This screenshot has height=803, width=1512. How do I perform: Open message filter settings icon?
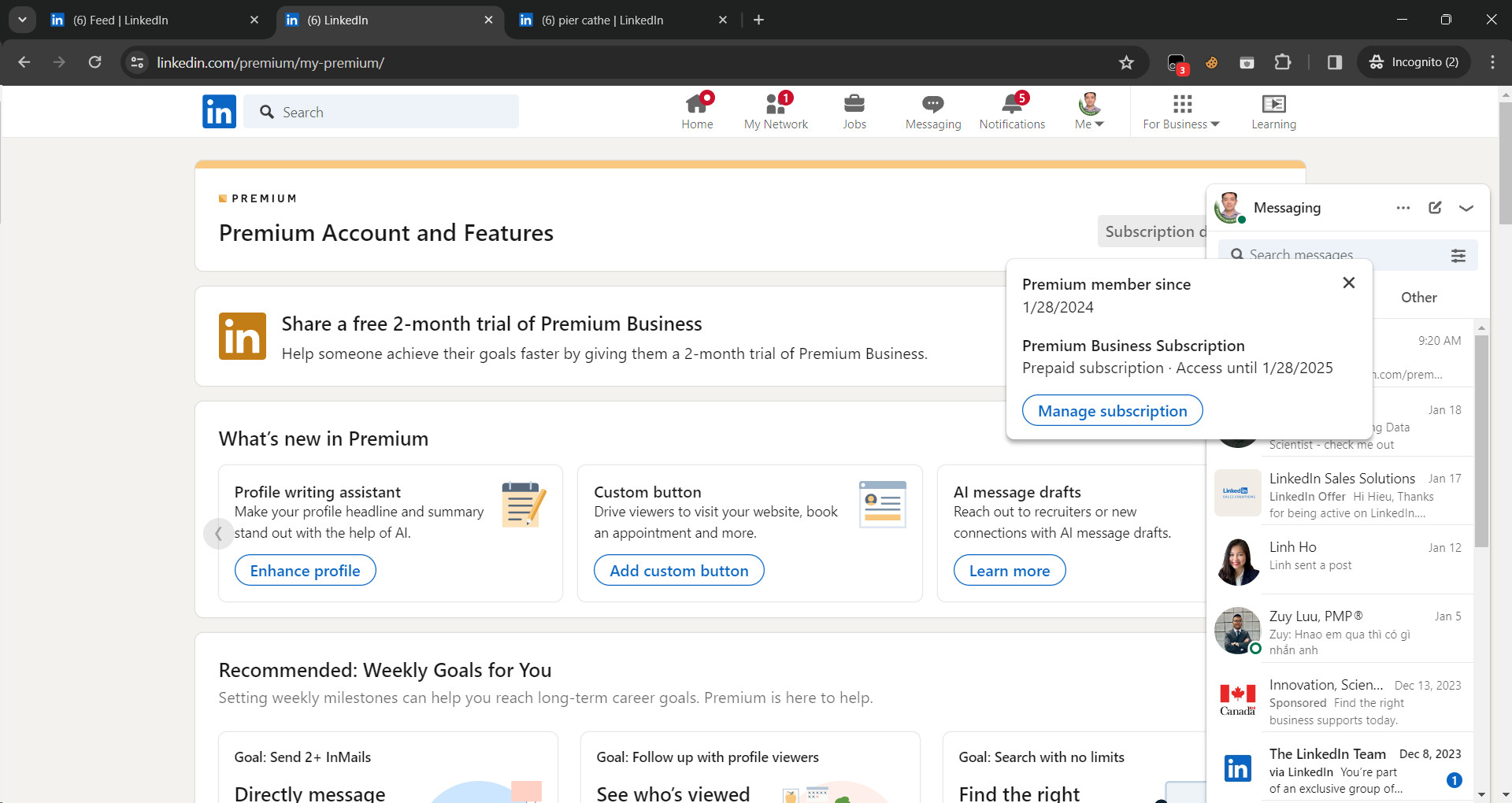(1458, 255)
